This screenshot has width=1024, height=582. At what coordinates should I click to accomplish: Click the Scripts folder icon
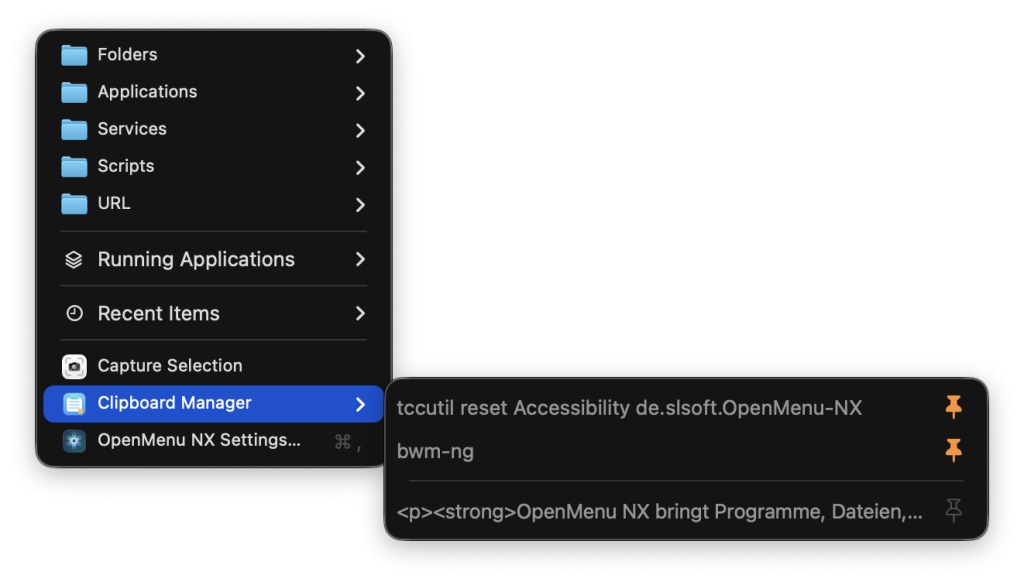click(74, 167)
